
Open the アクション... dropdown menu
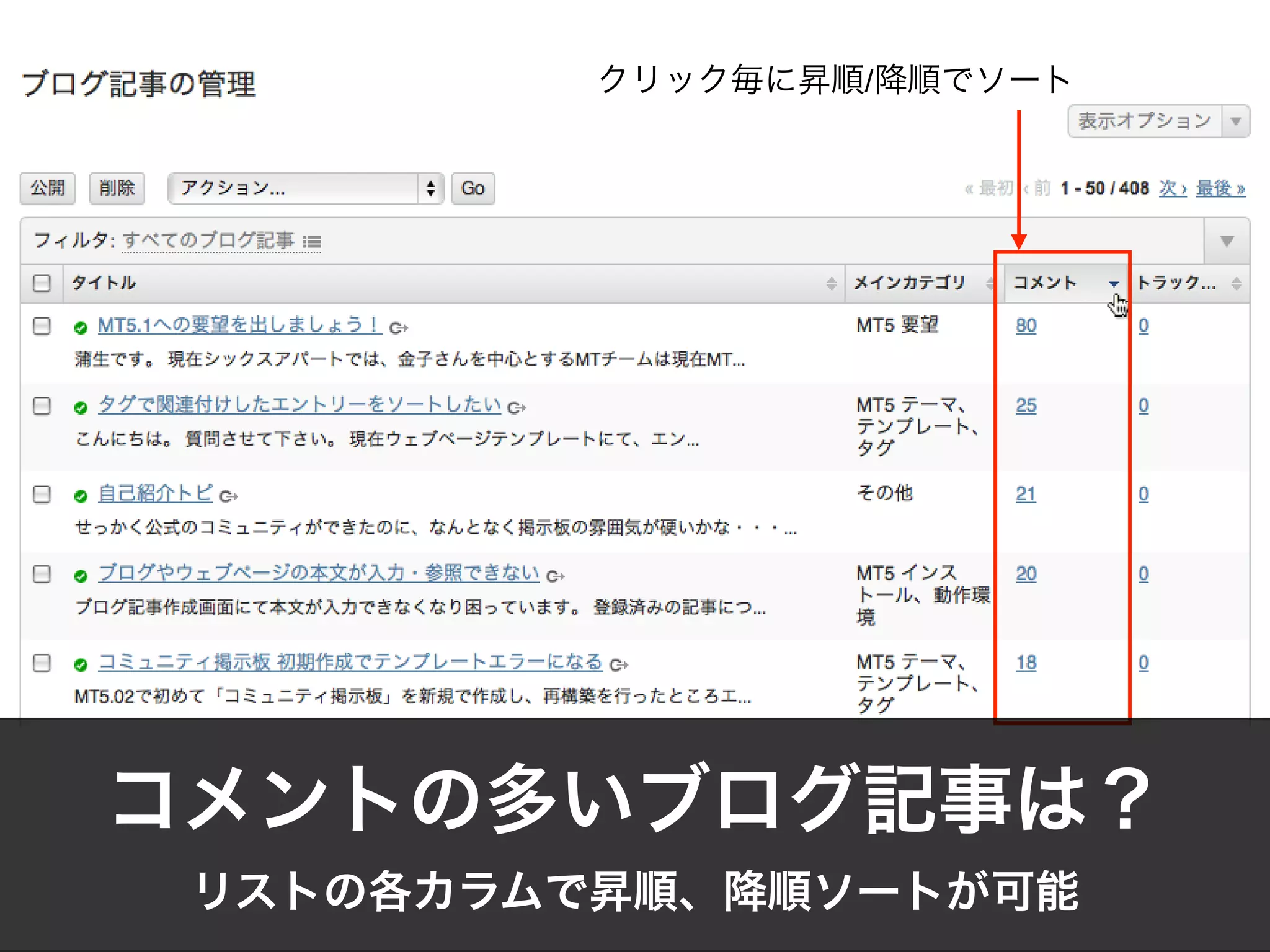(x=306, y=188)
